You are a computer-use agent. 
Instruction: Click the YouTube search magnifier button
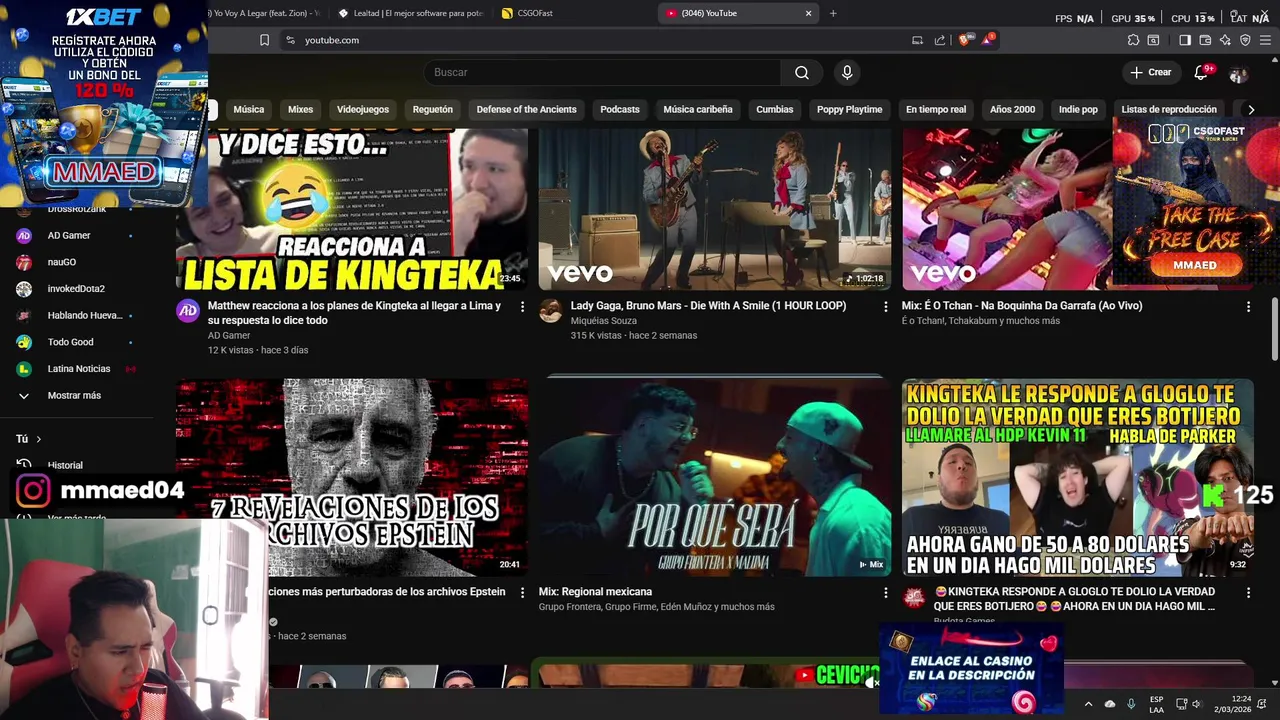(802, 72)
